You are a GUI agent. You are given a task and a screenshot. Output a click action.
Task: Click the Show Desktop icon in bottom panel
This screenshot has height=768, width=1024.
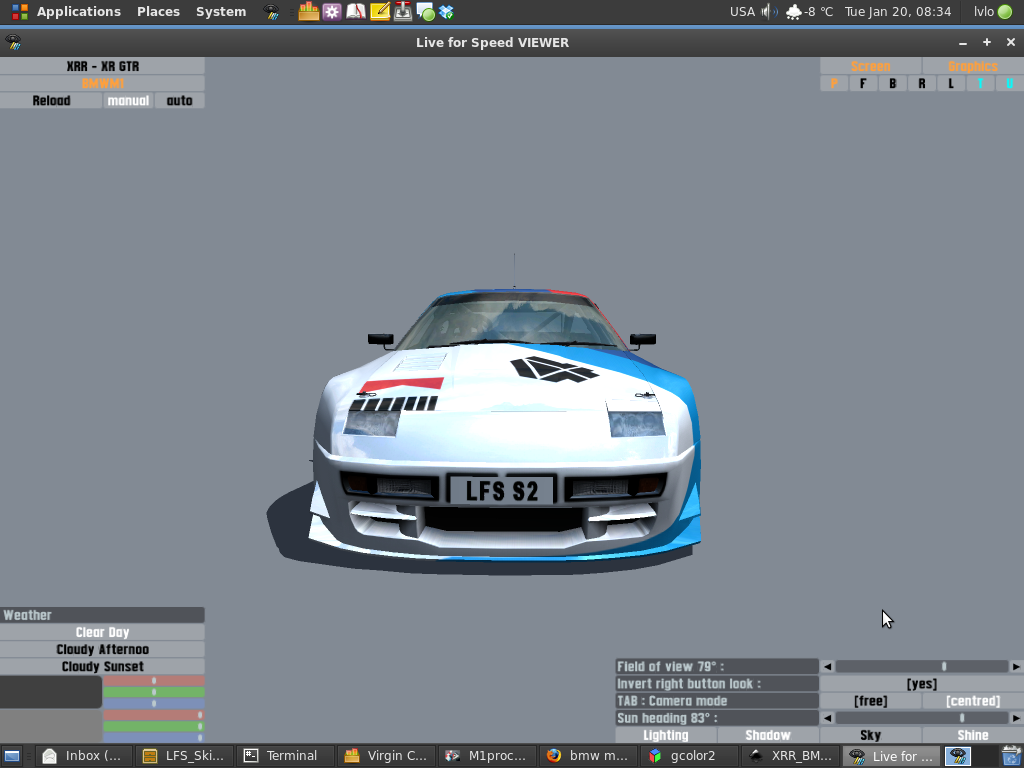point(12,756)
